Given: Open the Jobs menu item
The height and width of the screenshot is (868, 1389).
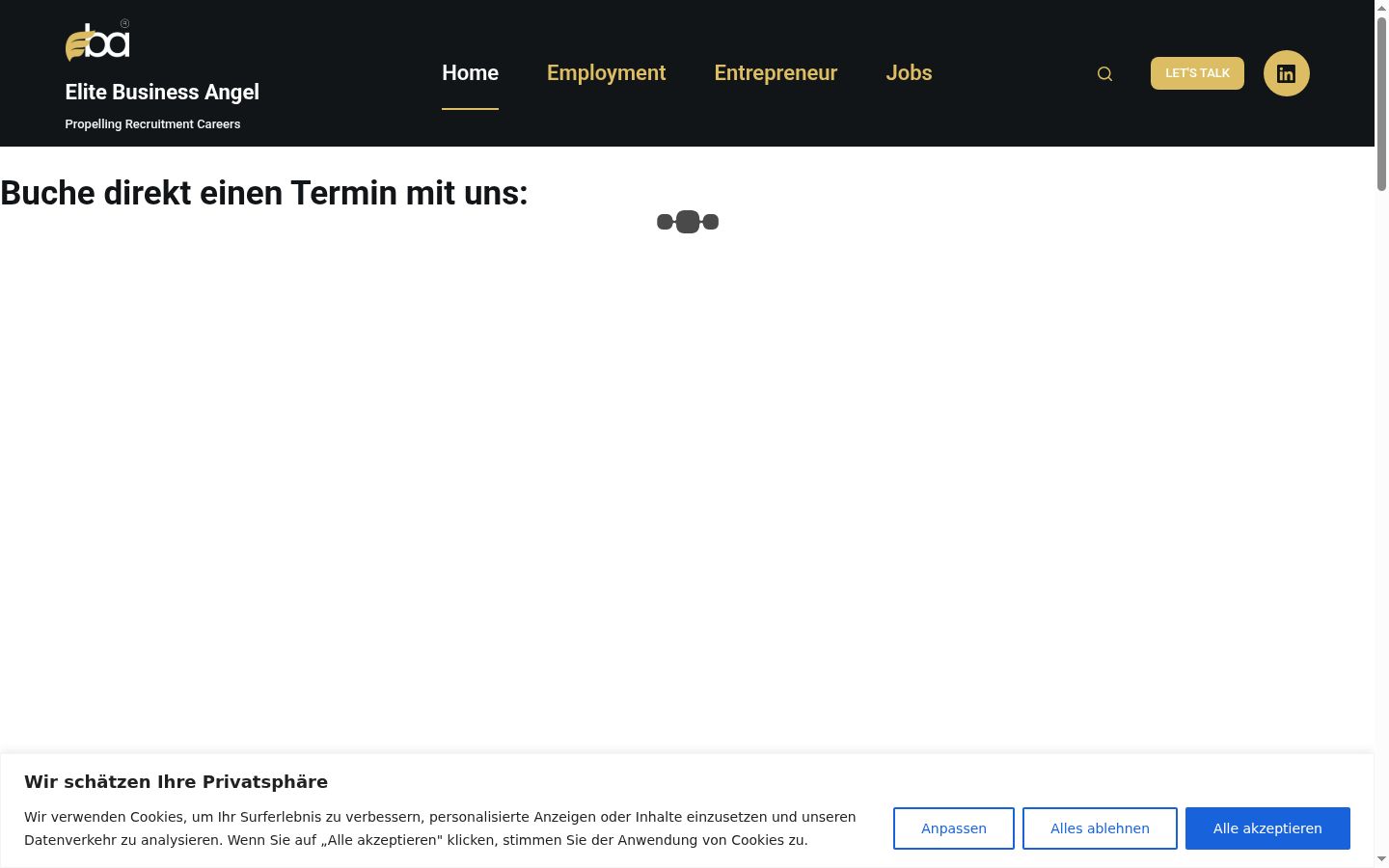Looking at the screenshot, I should [909, 73].
